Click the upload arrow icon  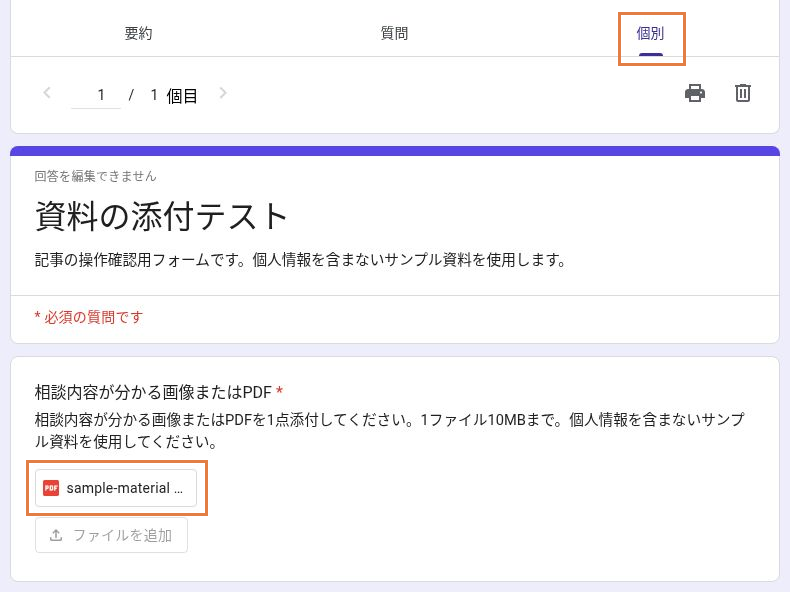56,535
